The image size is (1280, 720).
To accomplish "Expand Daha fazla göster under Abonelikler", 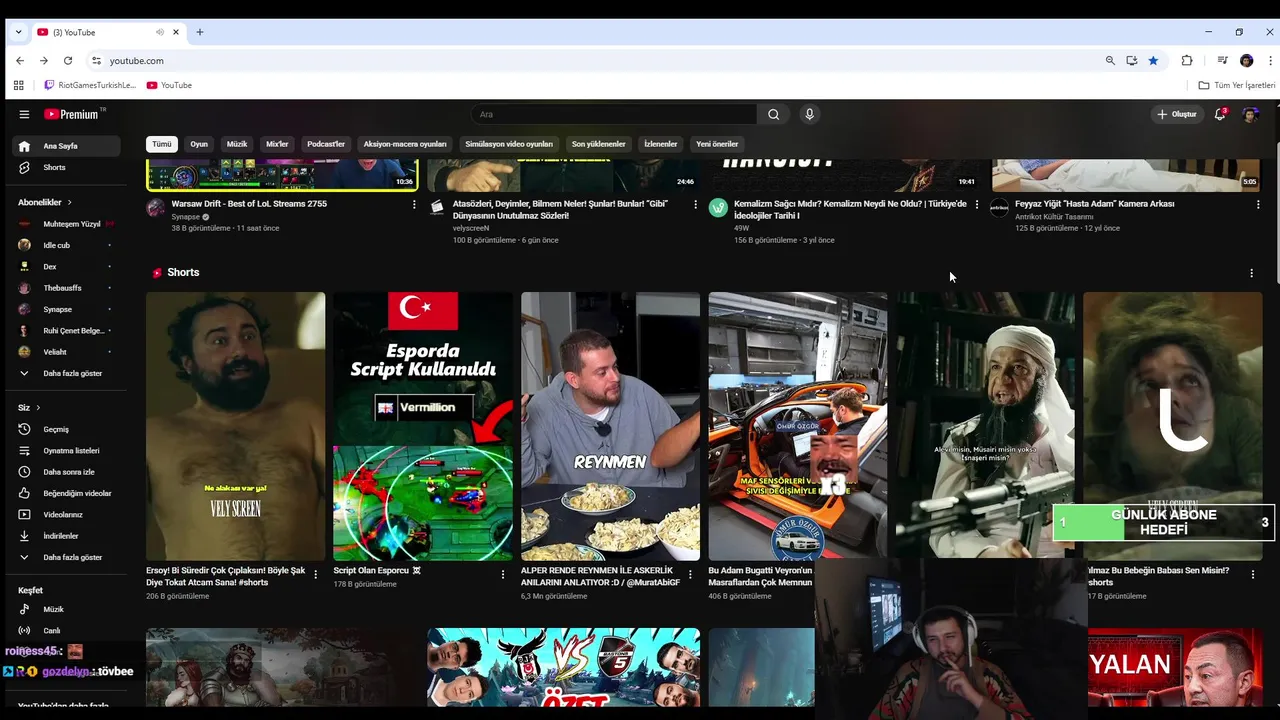I will pos(67,373).
